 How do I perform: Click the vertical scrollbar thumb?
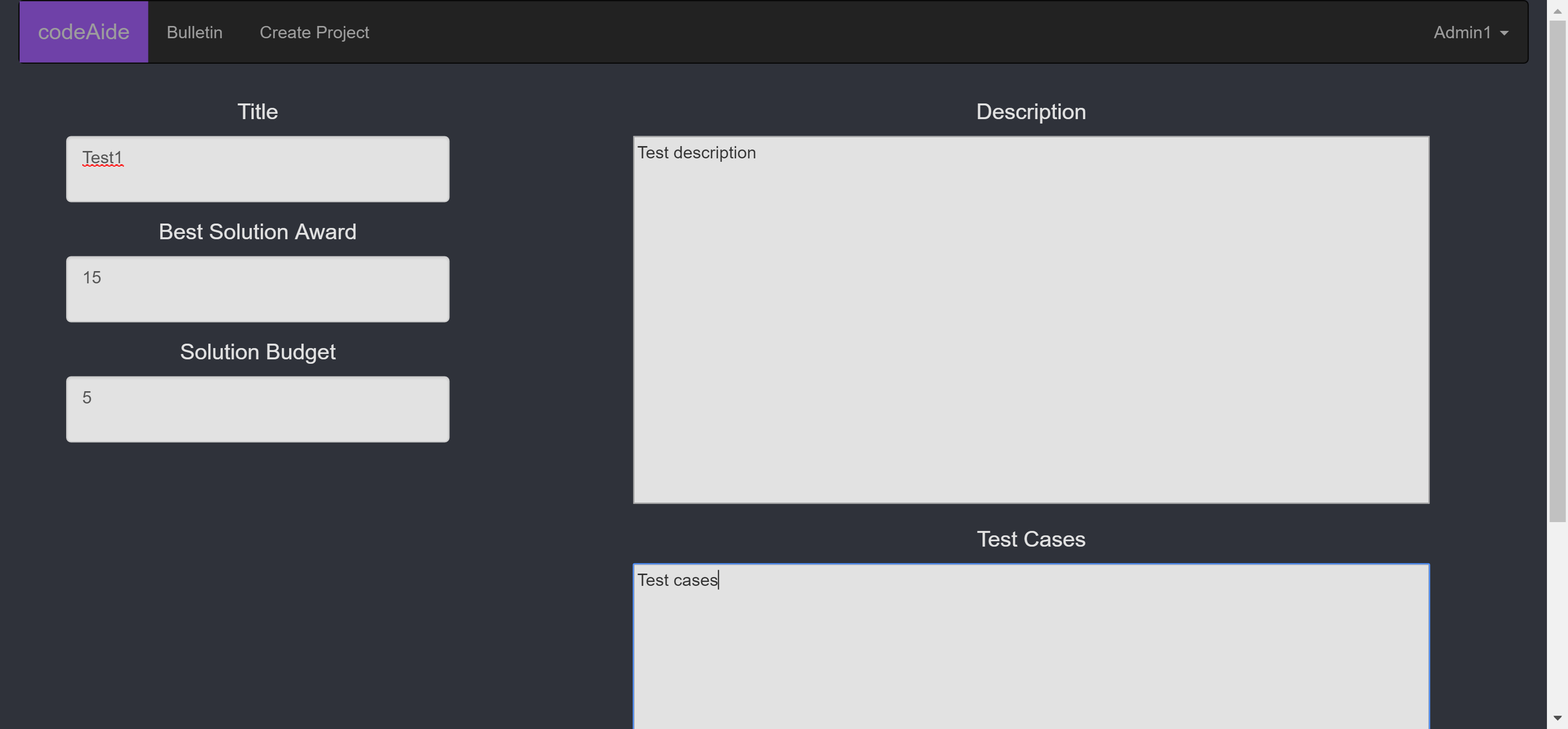tap(1557, 271)
